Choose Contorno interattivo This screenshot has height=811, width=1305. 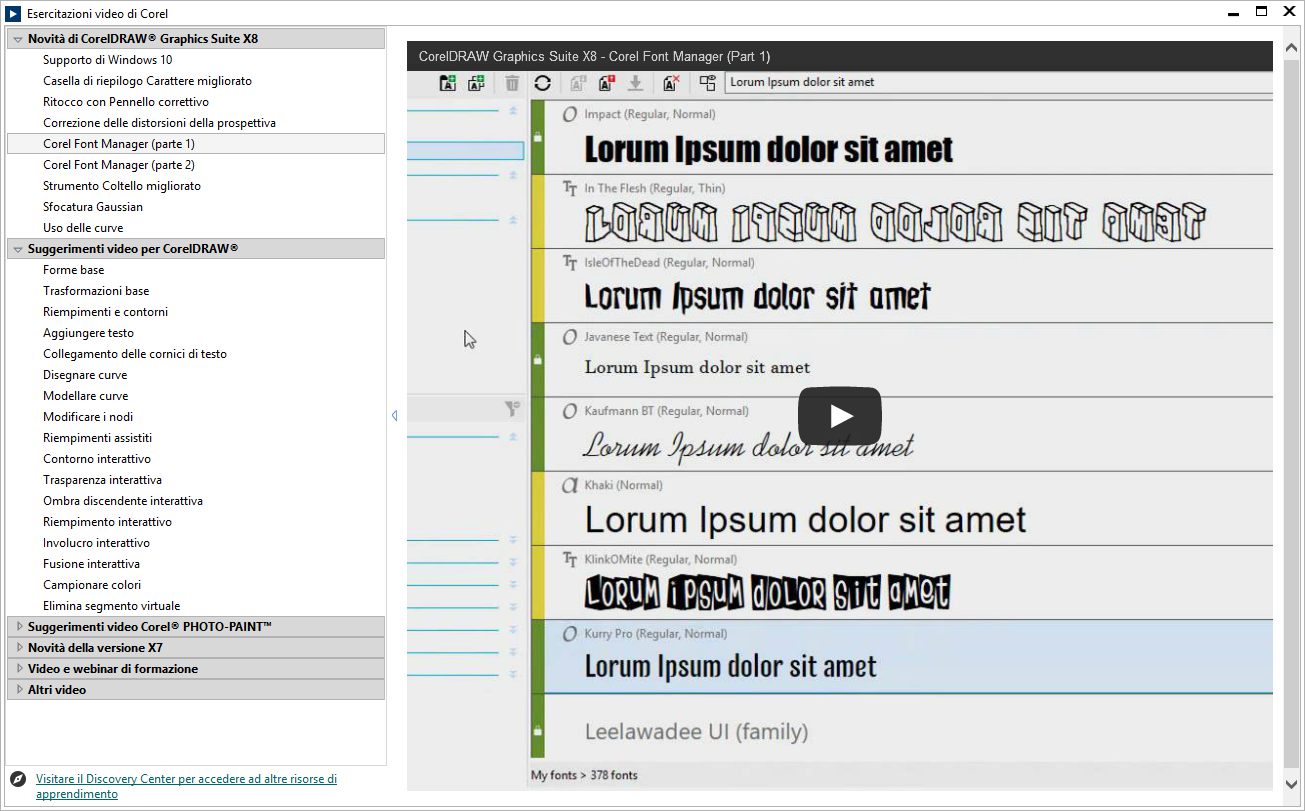click(x=97, y=459)
